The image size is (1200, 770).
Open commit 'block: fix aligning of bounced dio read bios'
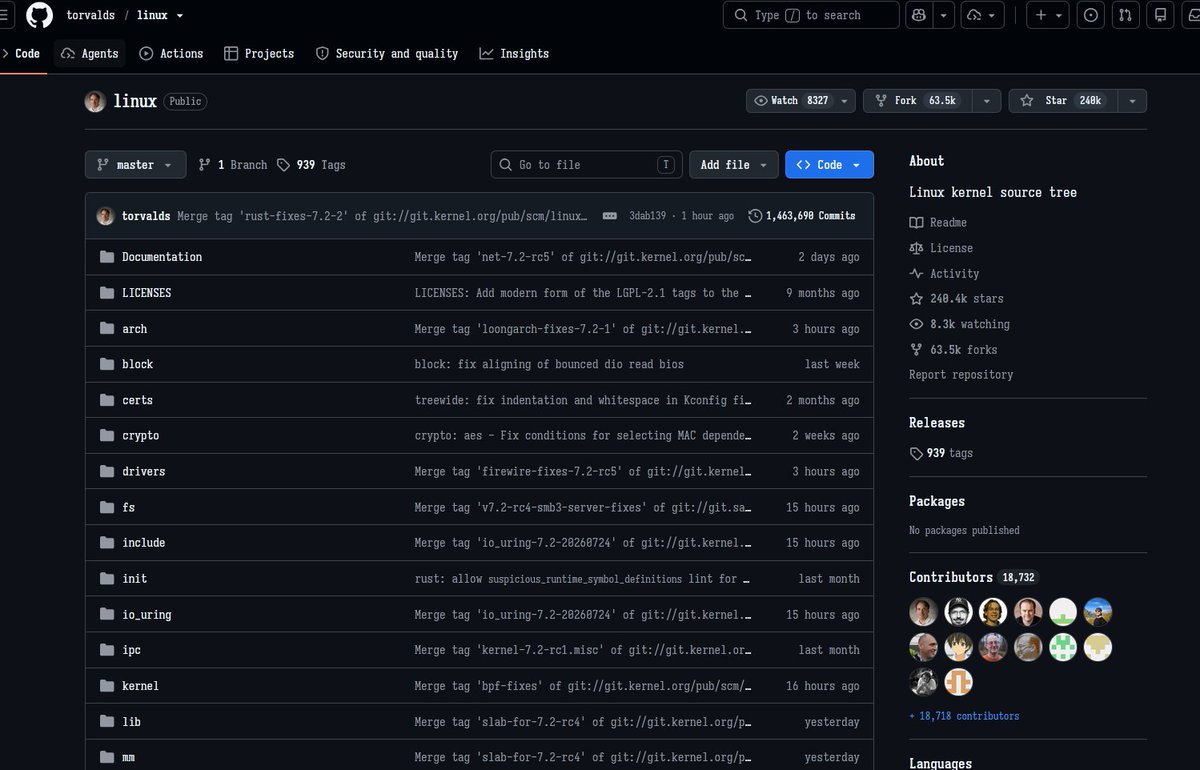(x=549, y=365)
